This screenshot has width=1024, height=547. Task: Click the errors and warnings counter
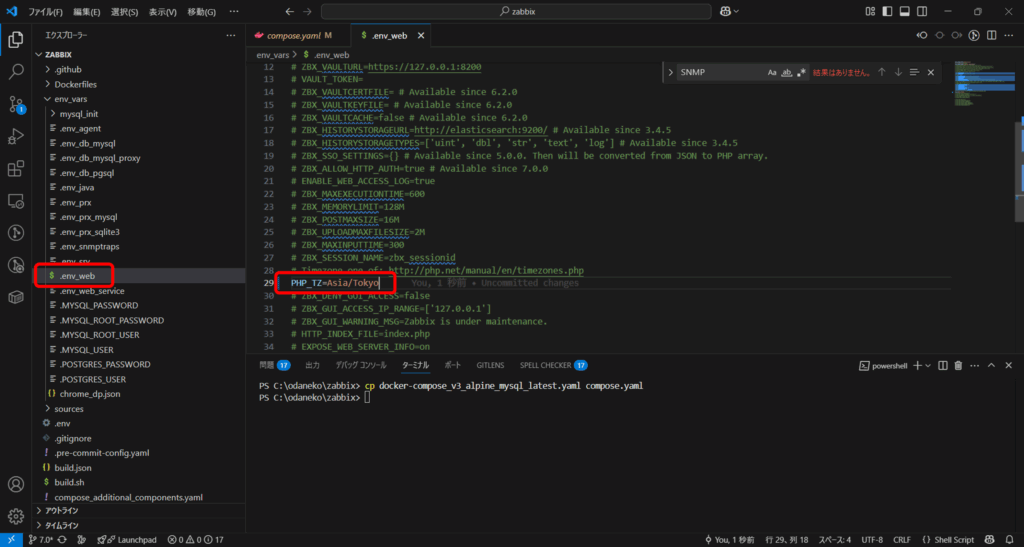[x=195, y=540]
